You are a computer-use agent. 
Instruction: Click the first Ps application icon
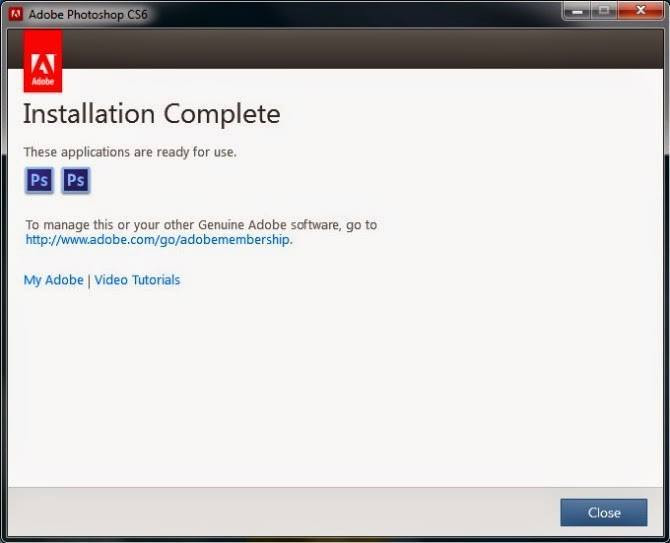click(39, 181)
